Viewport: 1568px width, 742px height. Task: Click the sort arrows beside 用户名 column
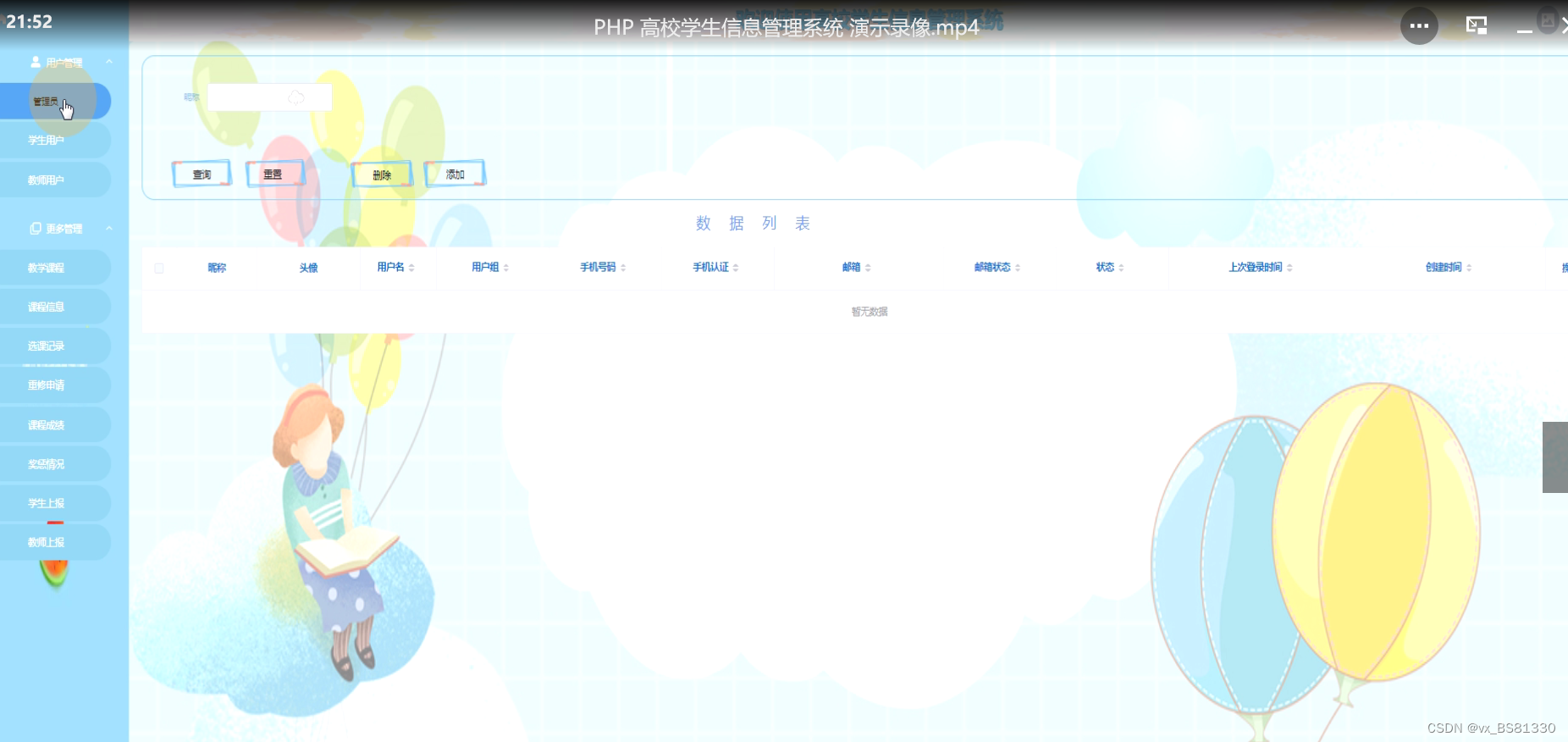411,268
